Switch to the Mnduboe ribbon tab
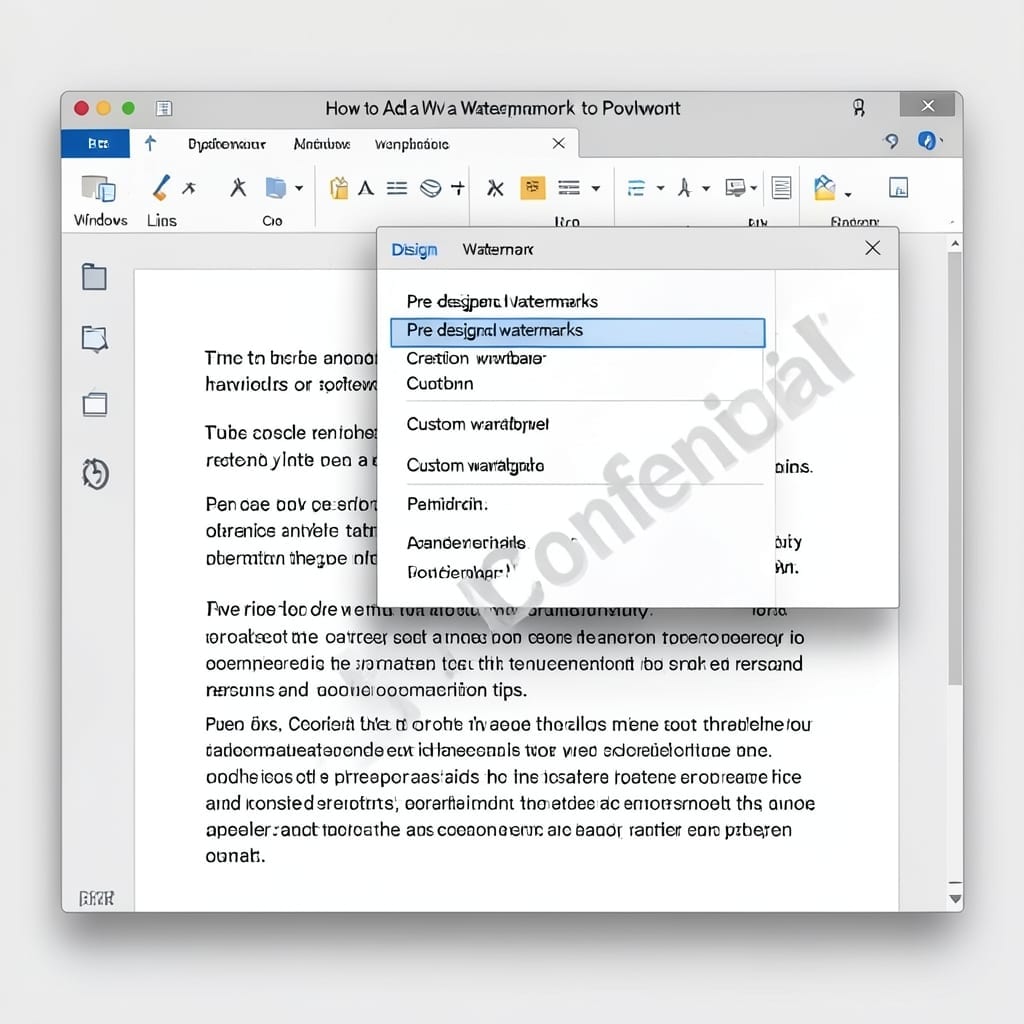This screenshot has width=1024, height=1024. tap(322, 144)
